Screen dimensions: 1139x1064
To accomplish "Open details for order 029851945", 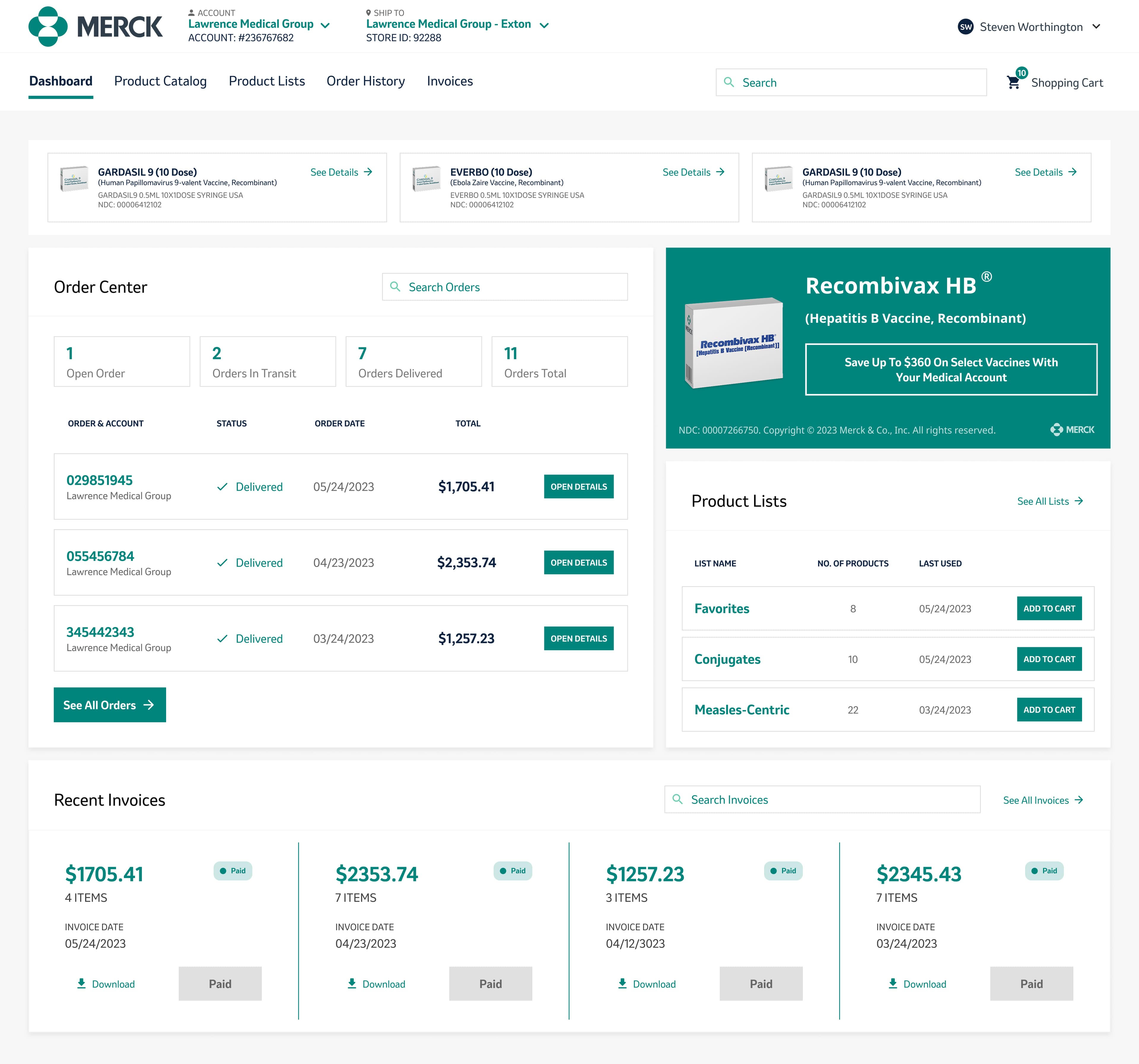I will tap(579, 486).
